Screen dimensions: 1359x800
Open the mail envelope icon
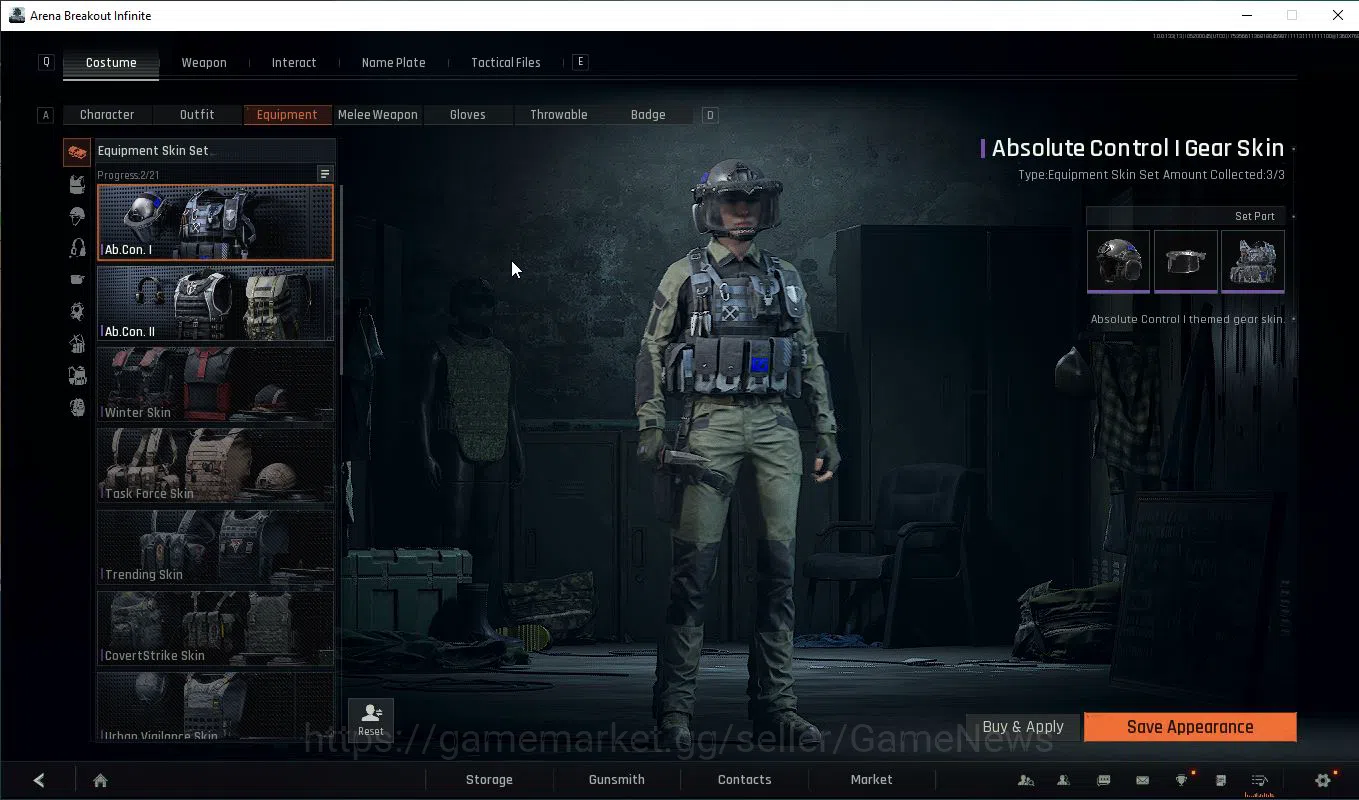pos(1142,780)
